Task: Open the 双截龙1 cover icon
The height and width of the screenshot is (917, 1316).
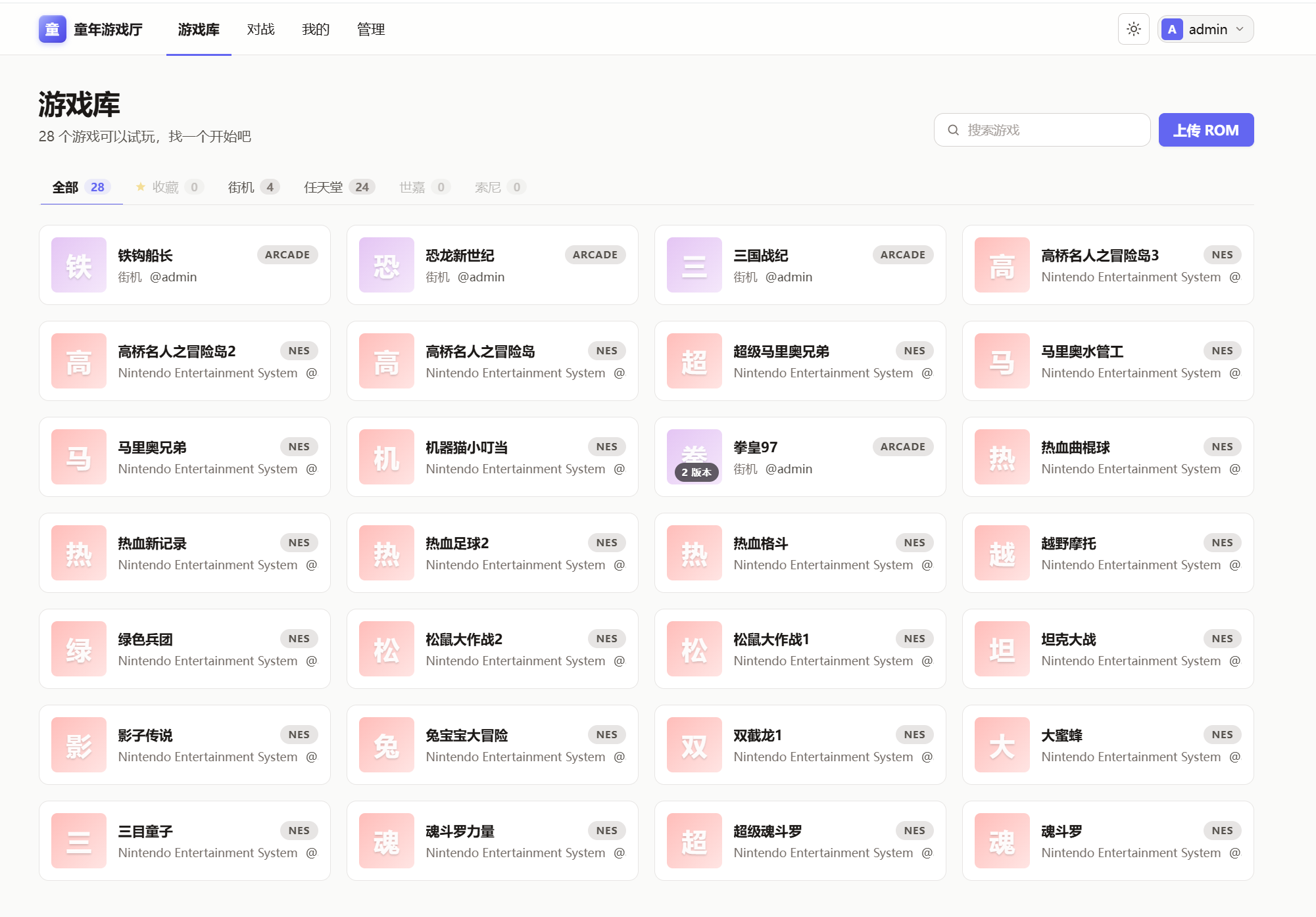Action: click(x=694, y=745)
